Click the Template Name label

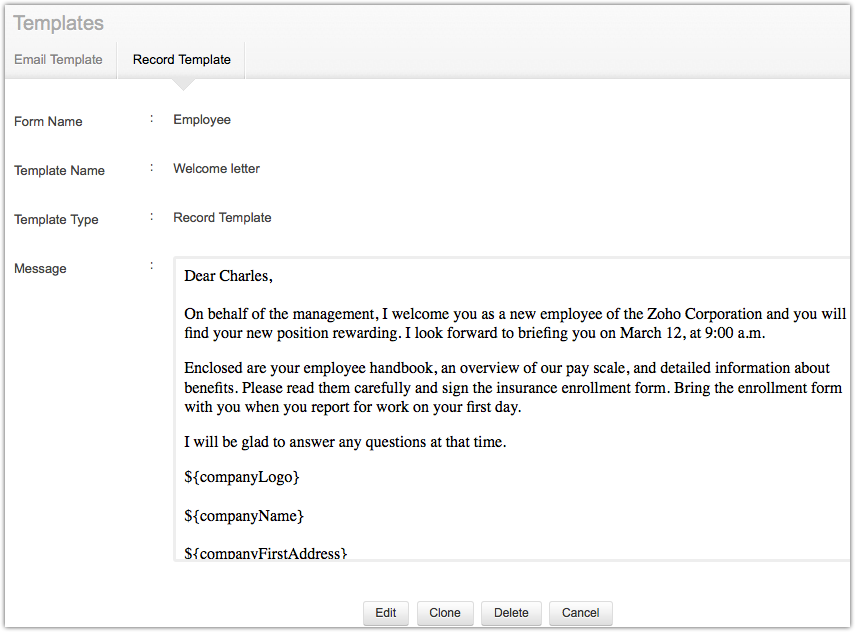[59, 171]
